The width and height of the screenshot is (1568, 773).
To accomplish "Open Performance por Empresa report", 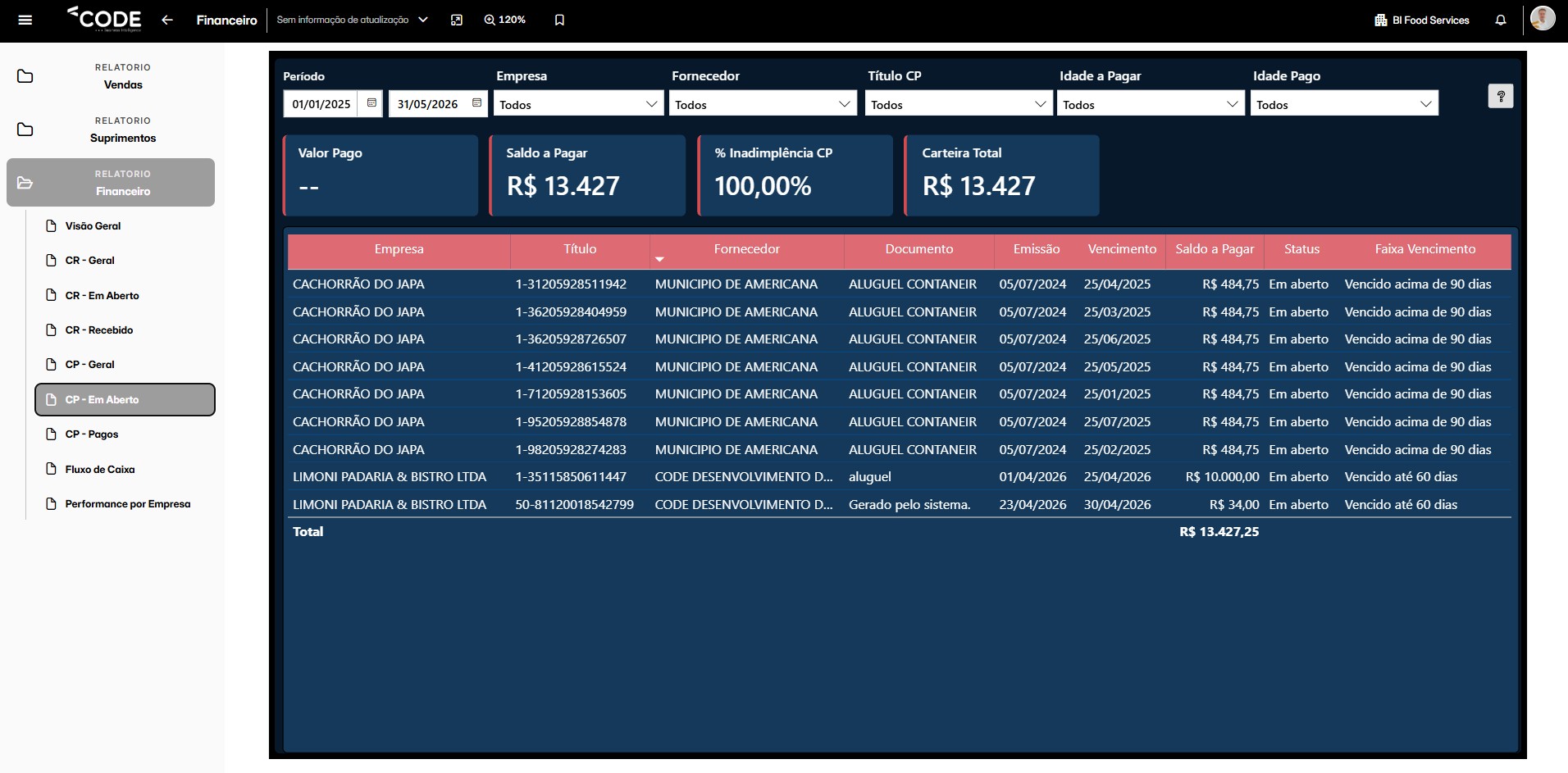I will click(128, 503).
